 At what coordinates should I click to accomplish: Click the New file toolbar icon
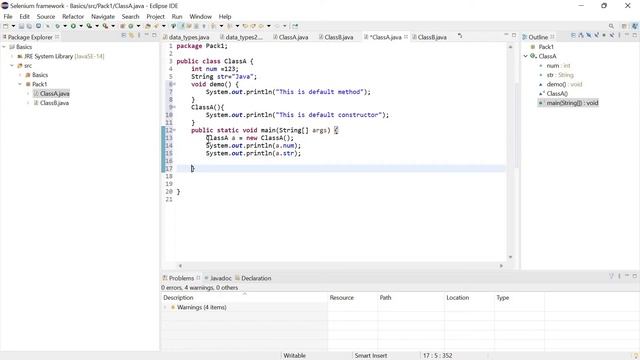point(5,26)
